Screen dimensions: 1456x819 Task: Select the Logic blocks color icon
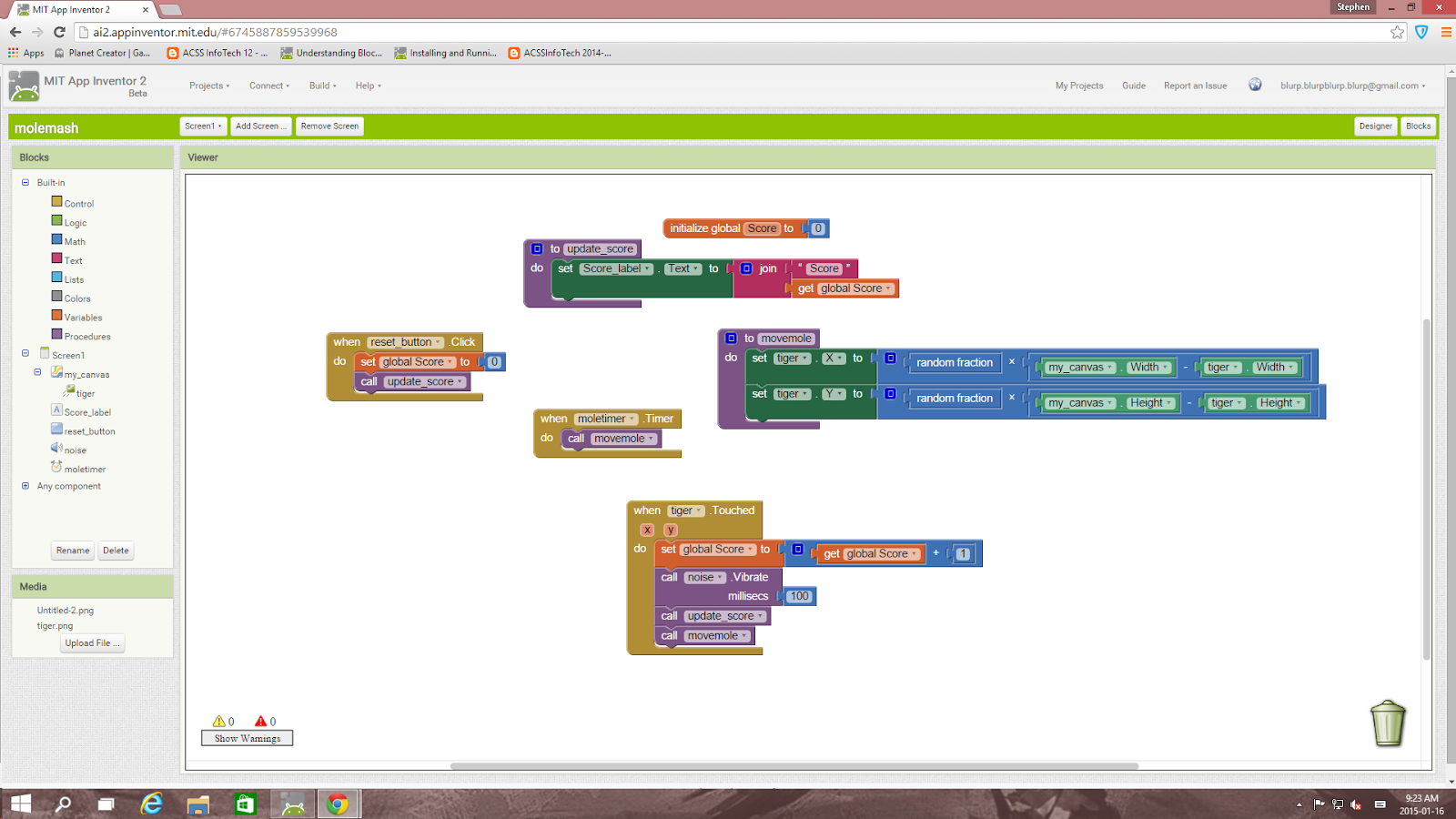tap(57, 221)
